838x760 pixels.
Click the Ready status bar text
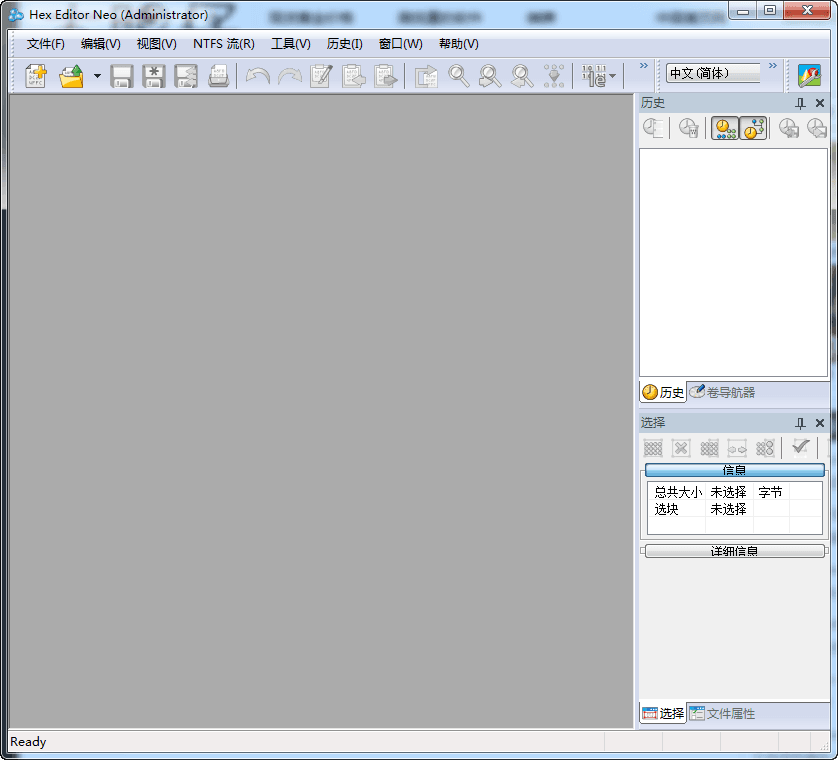coord(28,742)
